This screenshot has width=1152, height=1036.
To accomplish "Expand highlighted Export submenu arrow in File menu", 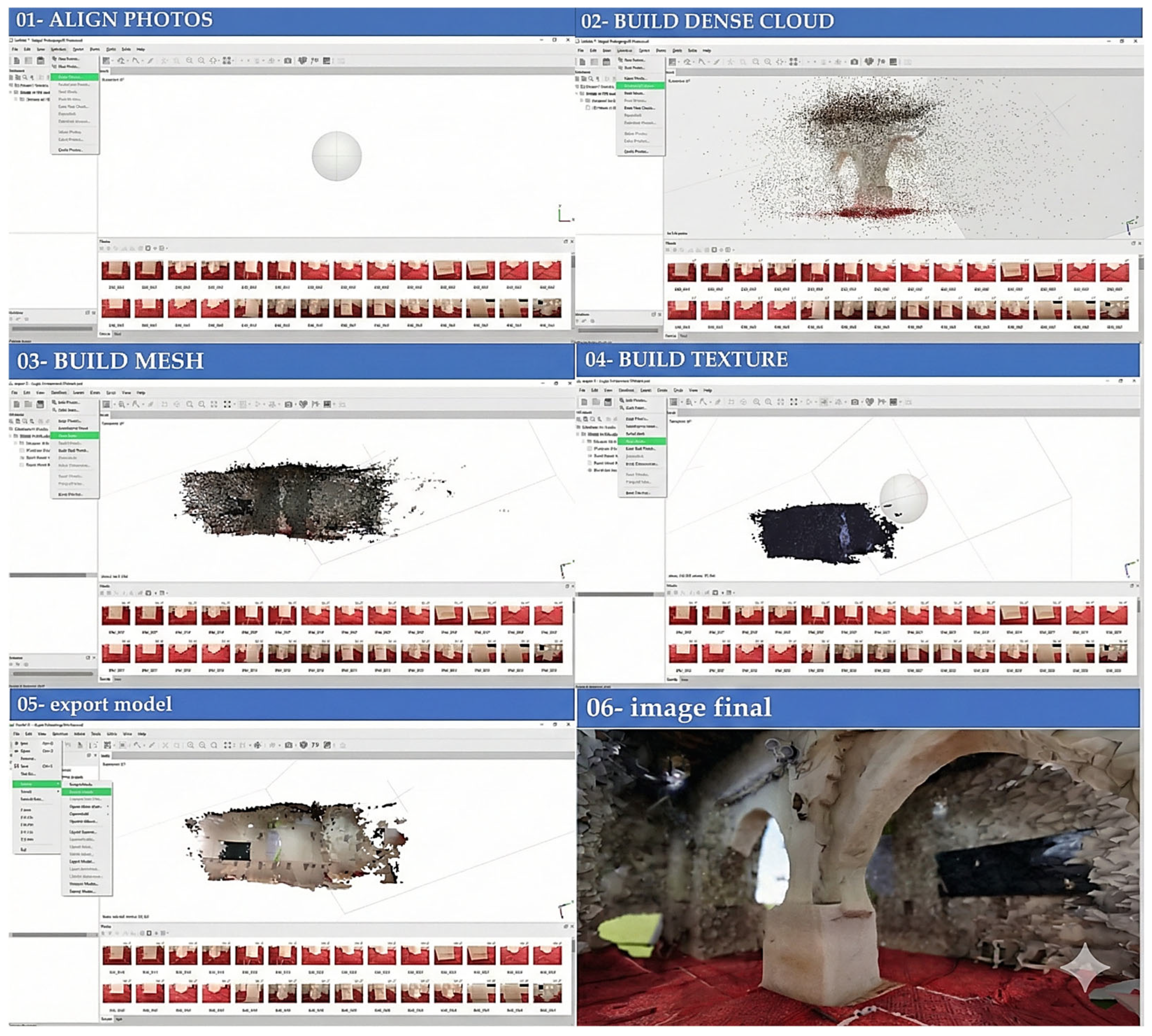I will [57, 784].
